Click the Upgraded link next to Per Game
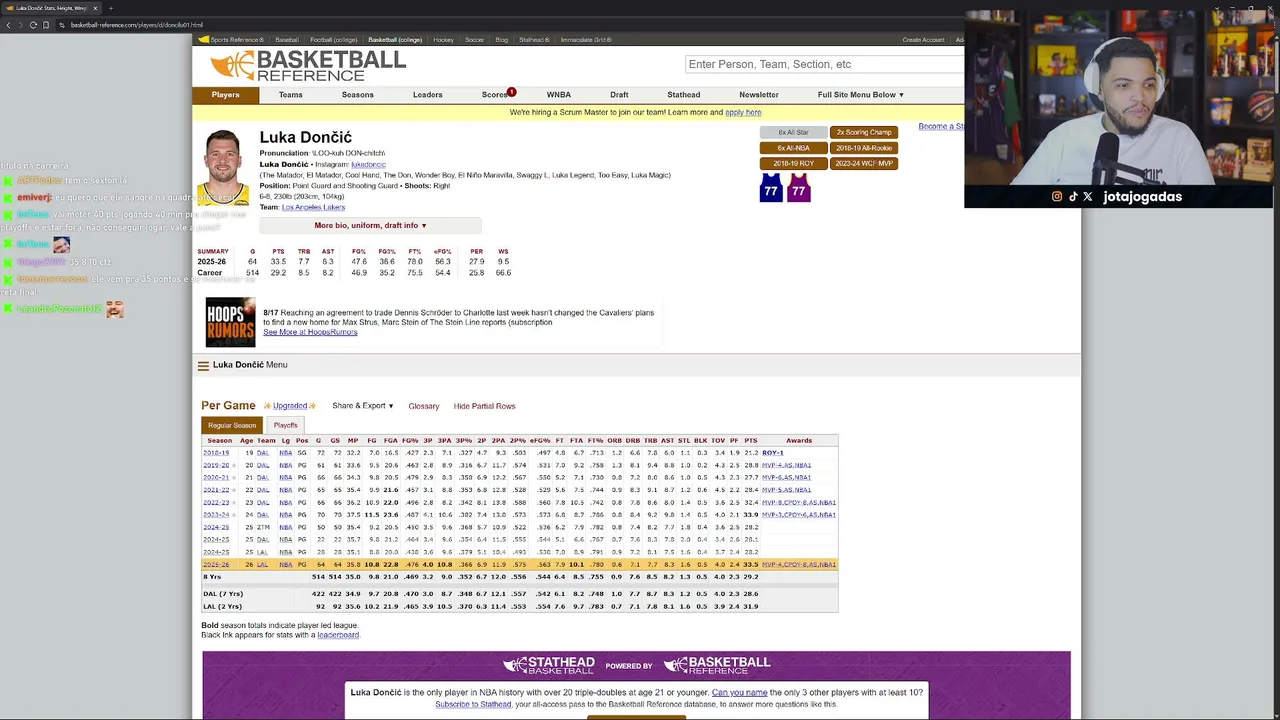The height and width of the screenshot is (720, 1280). point(290,406)
